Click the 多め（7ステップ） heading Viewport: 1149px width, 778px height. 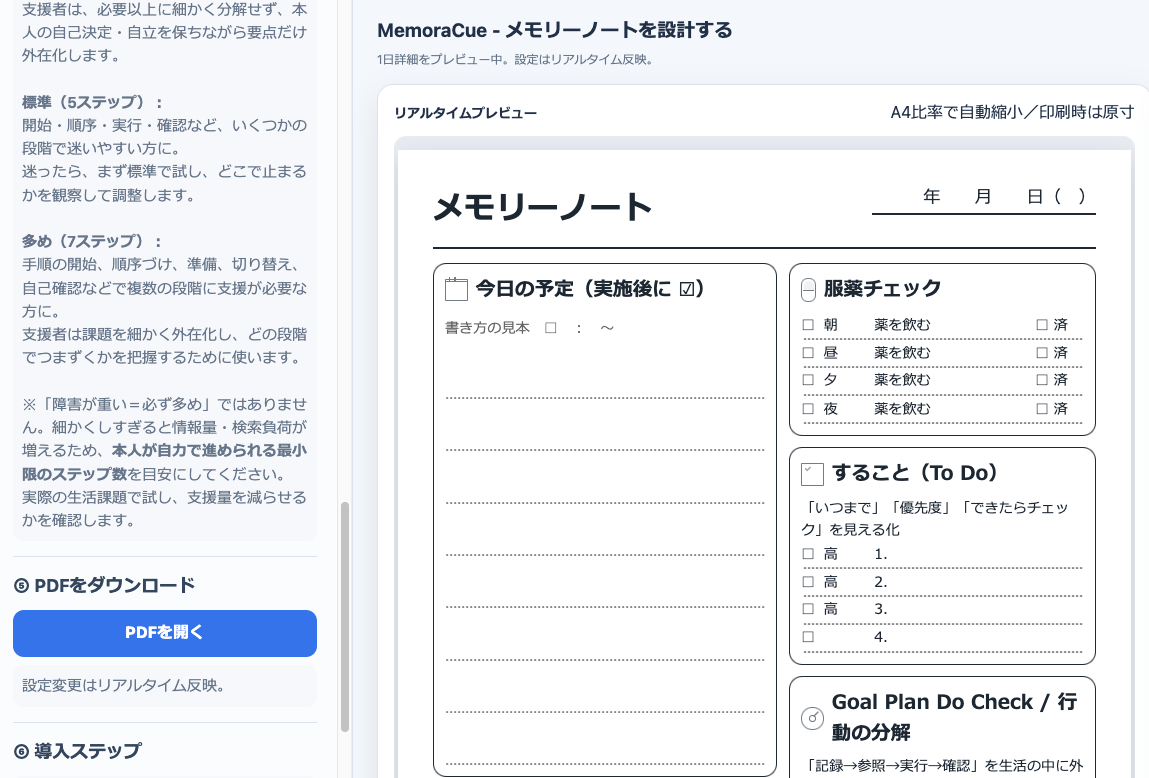tap(92, 241)
